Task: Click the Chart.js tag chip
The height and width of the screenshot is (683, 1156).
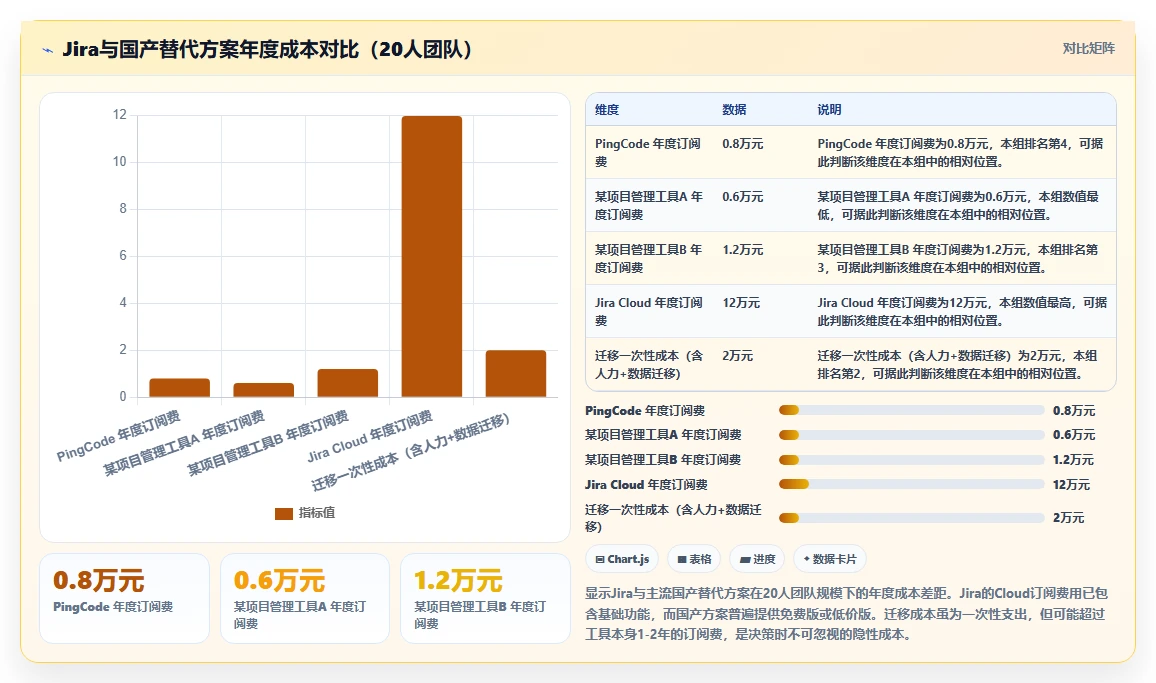Action: pyautogui.click(x=621, y=559)
